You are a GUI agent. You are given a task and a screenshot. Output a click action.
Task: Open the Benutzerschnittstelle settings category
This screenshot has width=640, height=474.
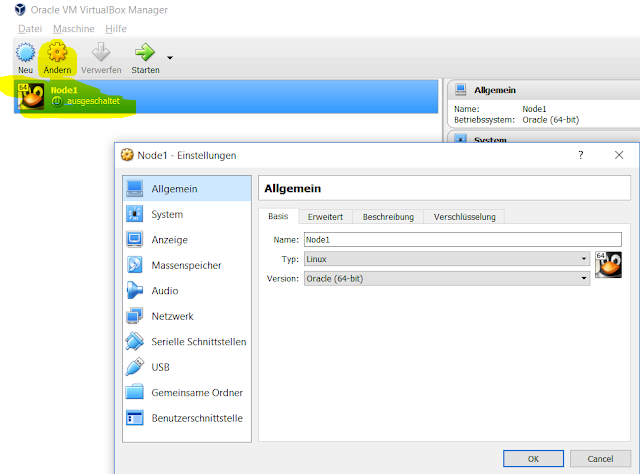click(187, 418)
